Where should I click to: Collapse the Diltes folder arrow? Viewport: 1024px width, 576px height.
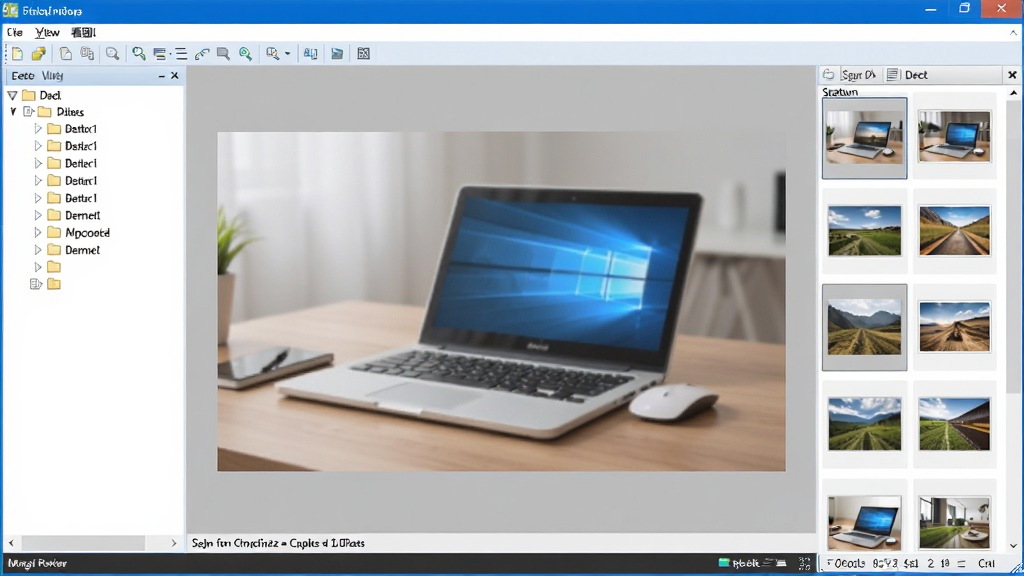pyautogui.click(x=13, y=112)
